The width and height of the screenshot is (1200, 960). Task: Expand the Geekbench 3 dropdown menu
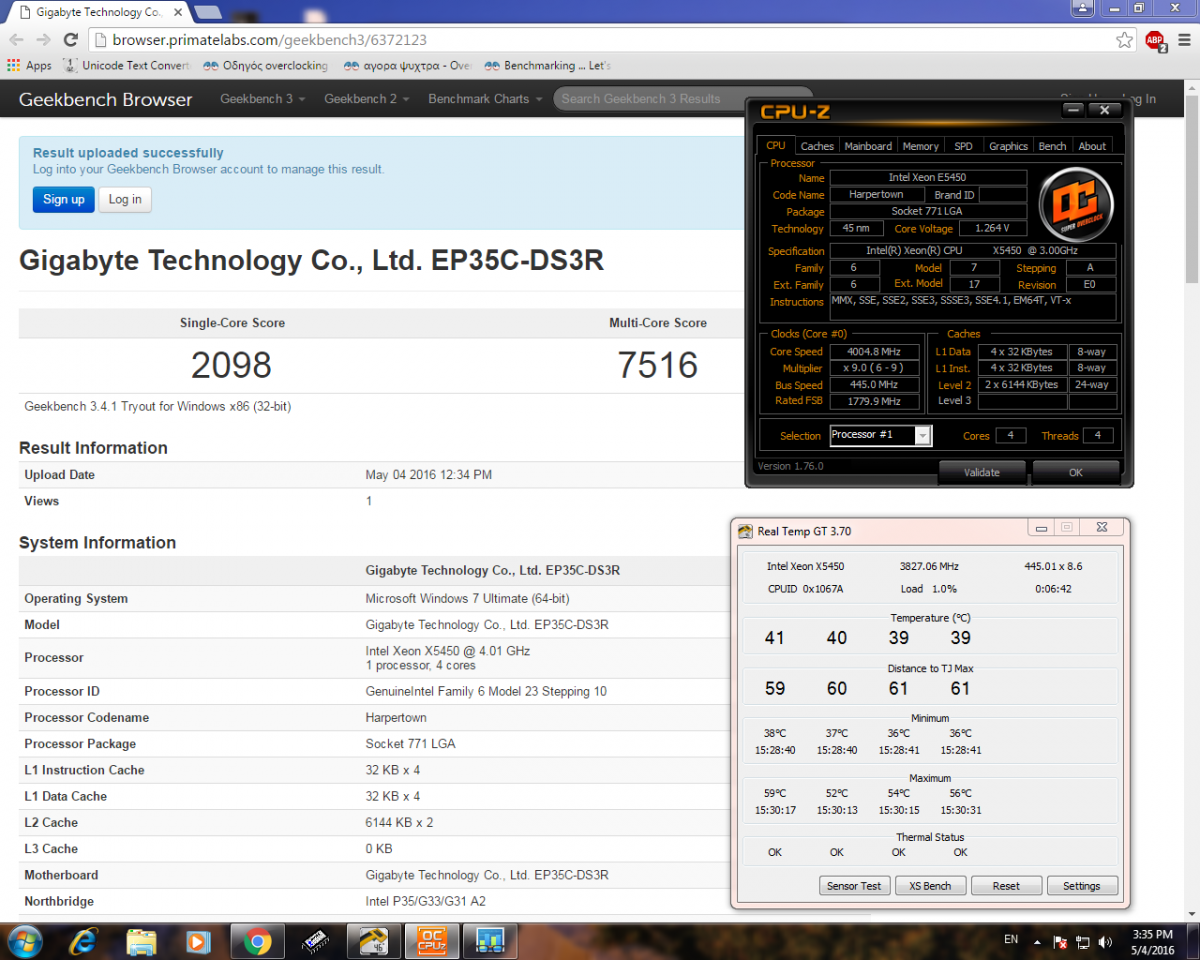click(x=262, y=99)
